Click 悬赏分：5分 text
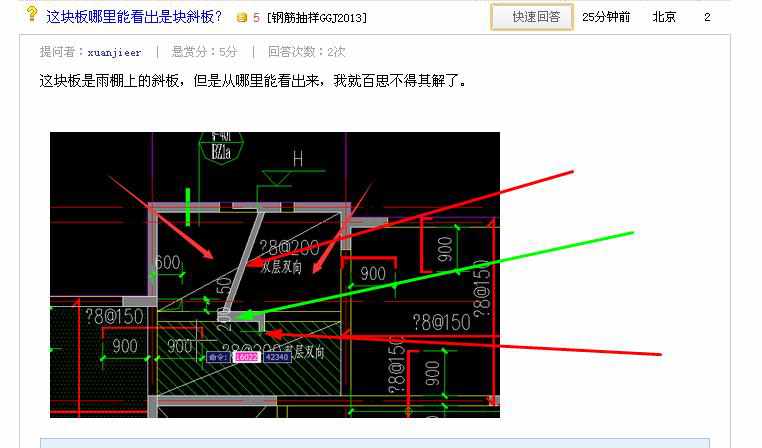The height and width of the screenshot is (448, 762). coord(205,52)
